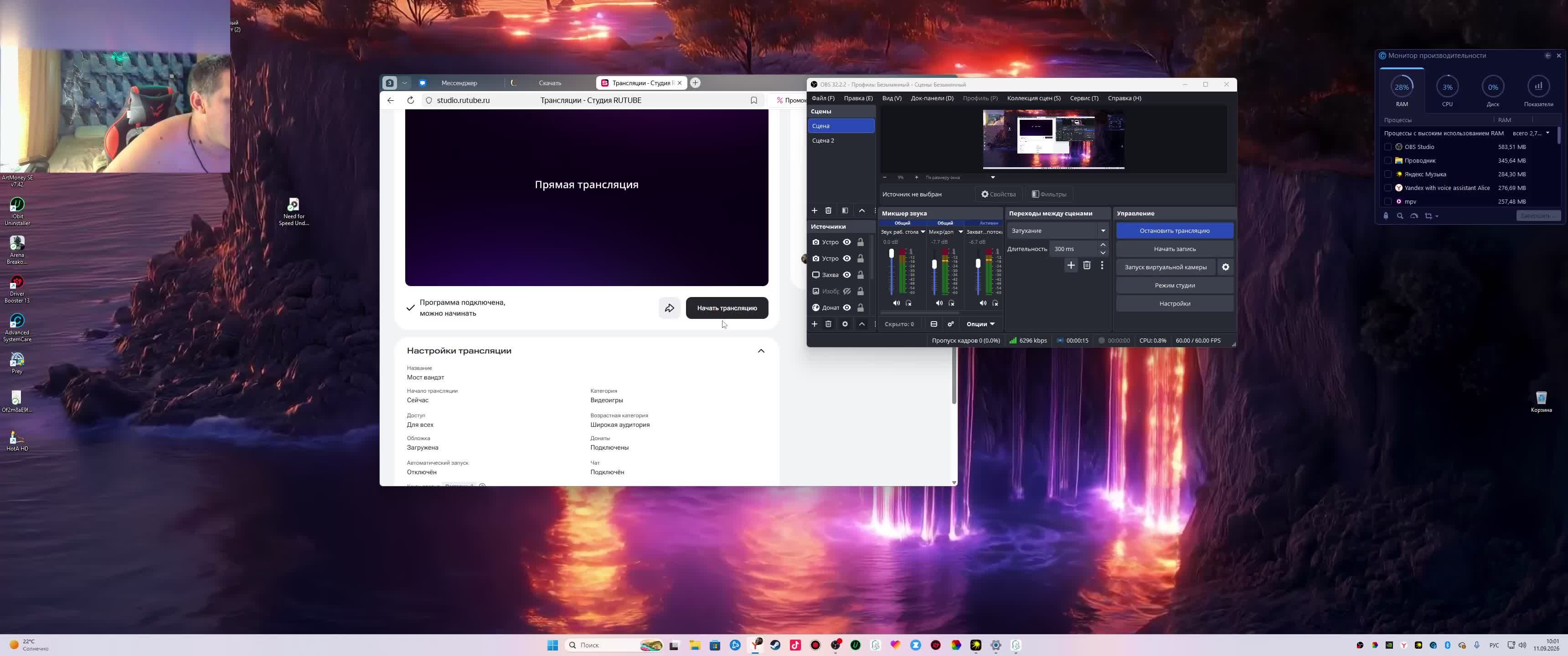Switch to CPU tab in Performance Monitor
This screenshot has height=656, width=1568.
click(1448, 90)
